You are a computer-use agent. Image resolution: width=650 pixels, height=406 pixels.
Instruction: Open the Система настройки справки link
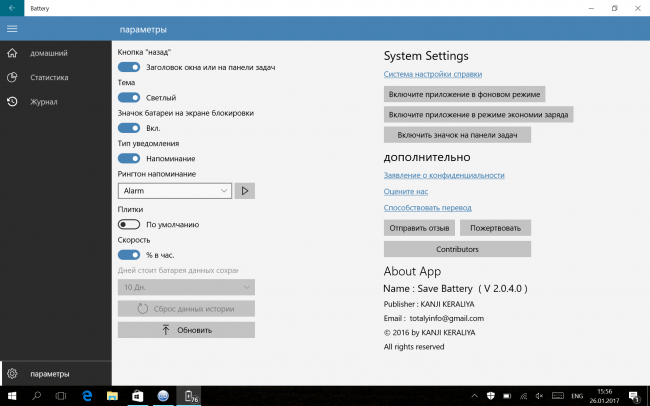(432, 74)
